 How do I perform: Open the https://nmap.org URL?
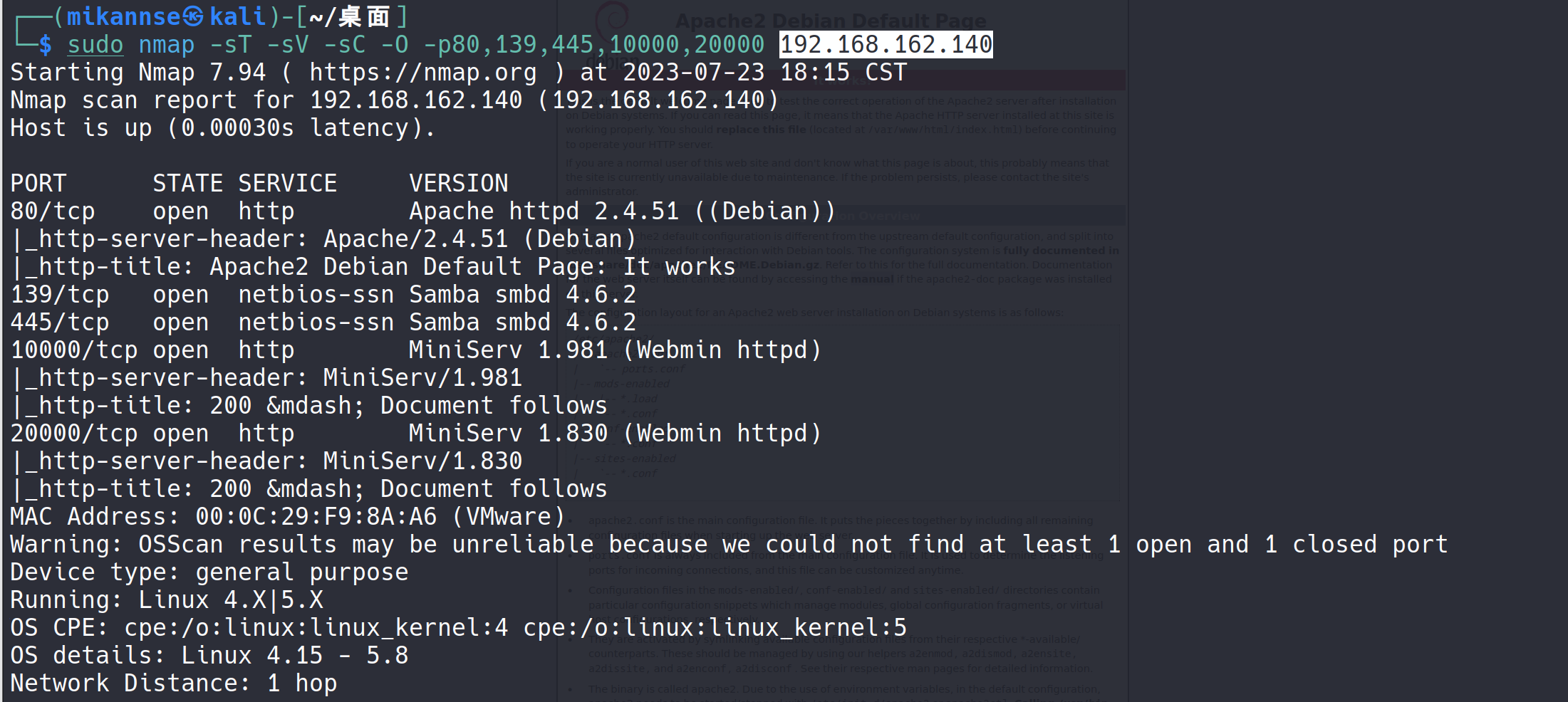coord(422,73)
